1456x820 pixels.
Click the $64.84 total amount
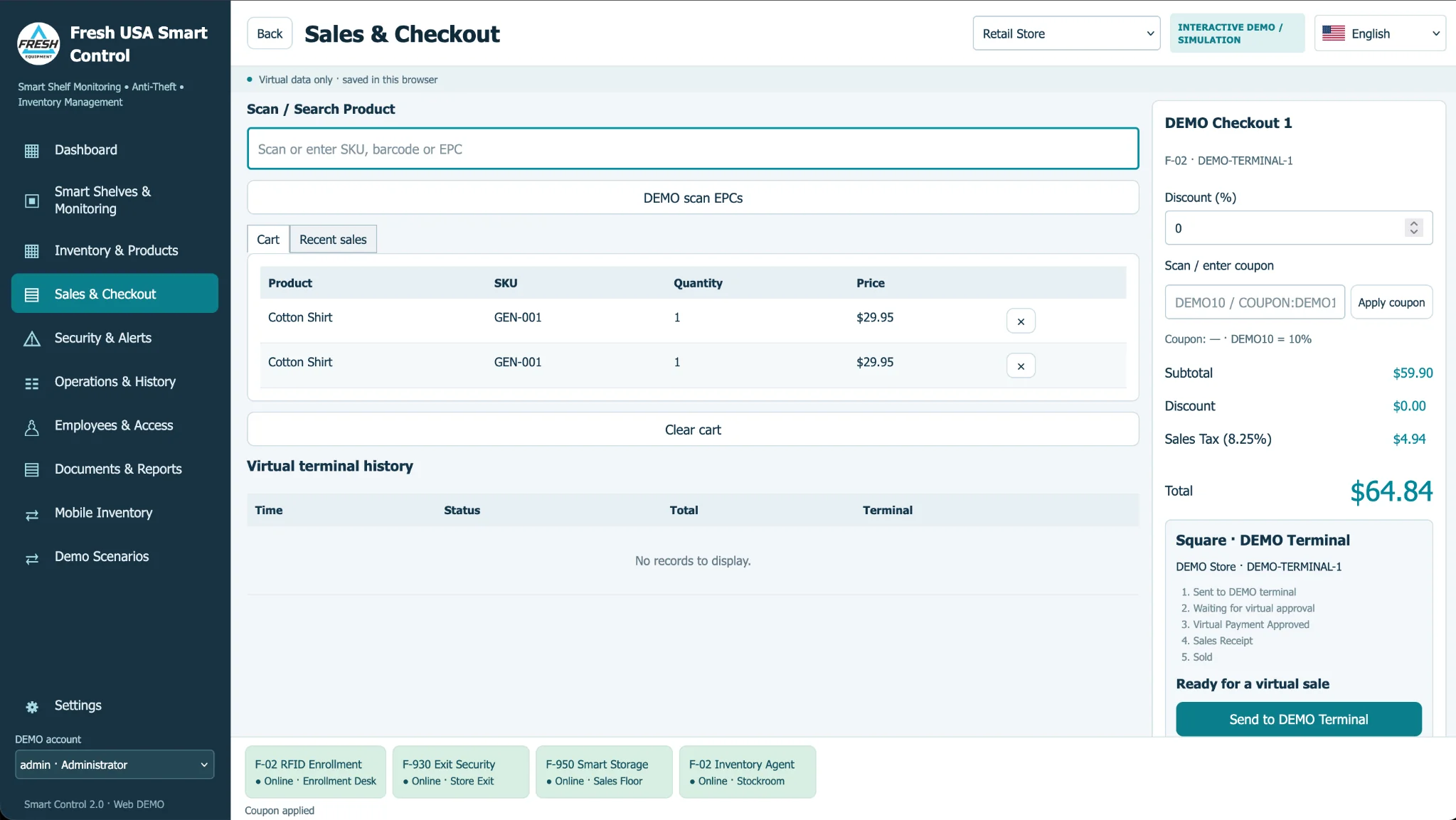pyautogui.click(x=1391, y=491)
